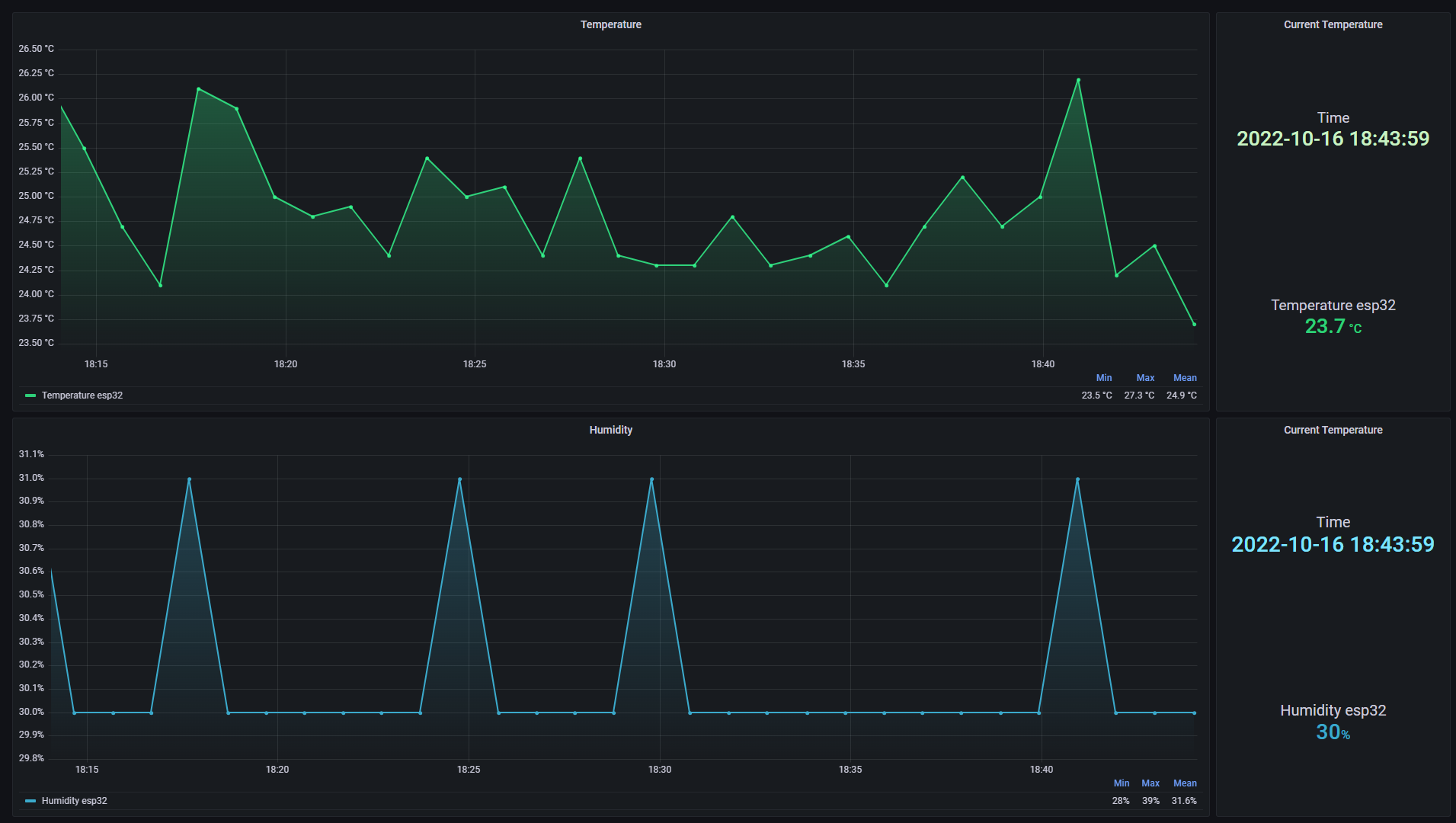The image size is (1456, 823).
Task: Open the bottom Current Temperature panel title
Action: click(1333, 430)
